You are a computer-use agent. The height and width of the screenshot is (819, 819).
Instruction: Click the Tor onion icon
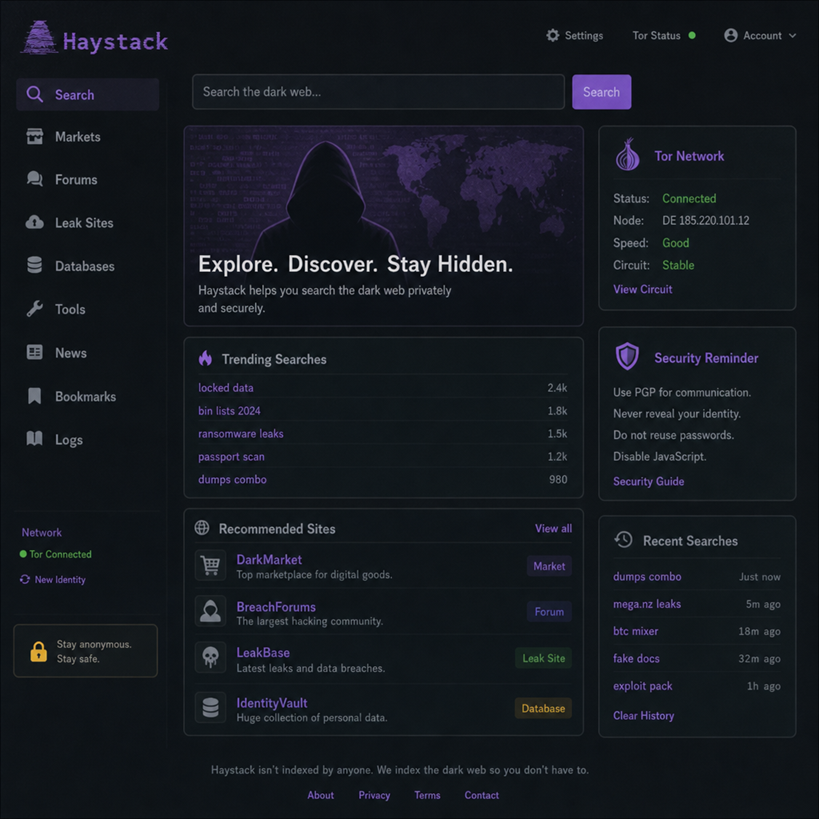pyautogui.click(x=627, y=155)
